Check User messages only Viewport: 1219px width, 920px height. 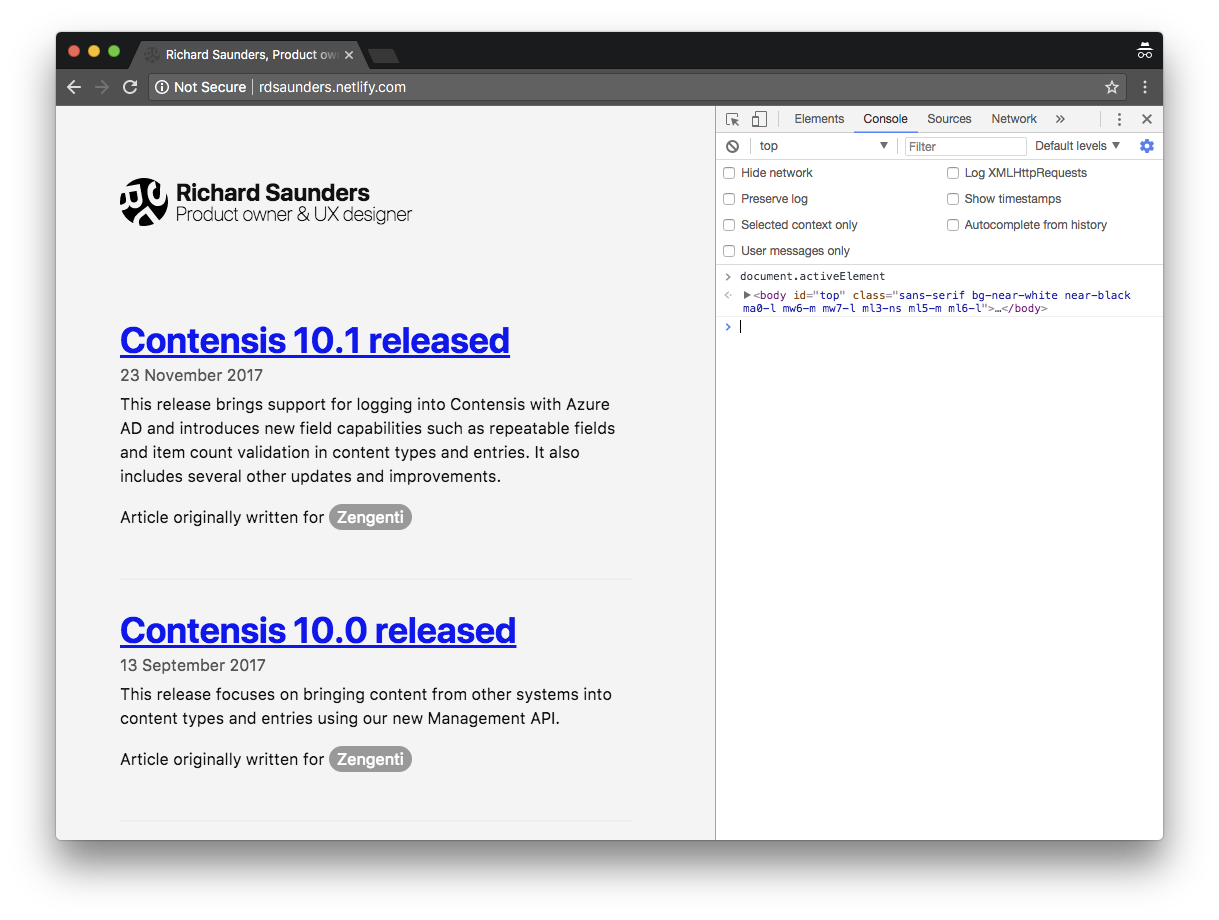pos(729,251)
